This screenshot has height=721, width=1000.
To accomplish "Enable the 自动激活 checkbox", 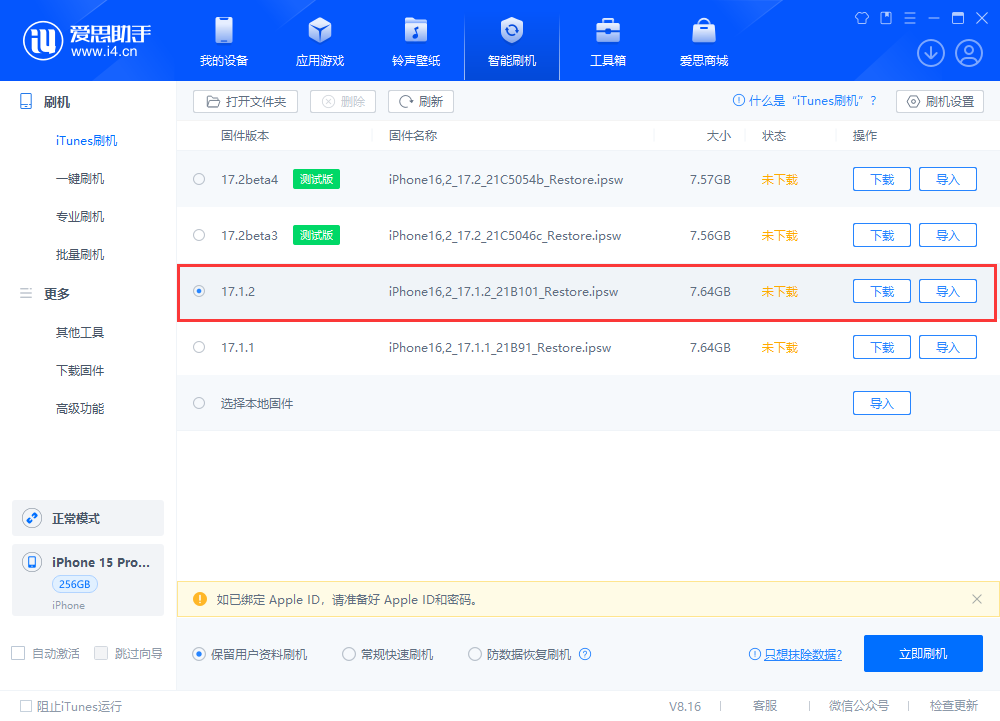I will [17, 653].
